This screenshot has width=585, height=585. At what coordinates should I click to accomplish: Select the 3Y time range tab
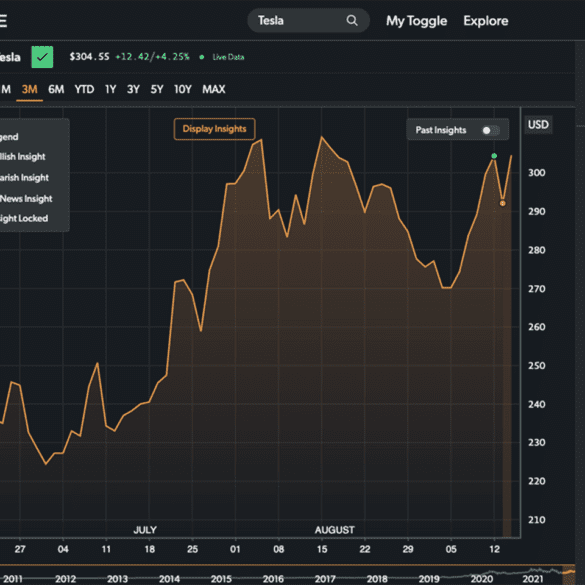(x=133, y=90)
